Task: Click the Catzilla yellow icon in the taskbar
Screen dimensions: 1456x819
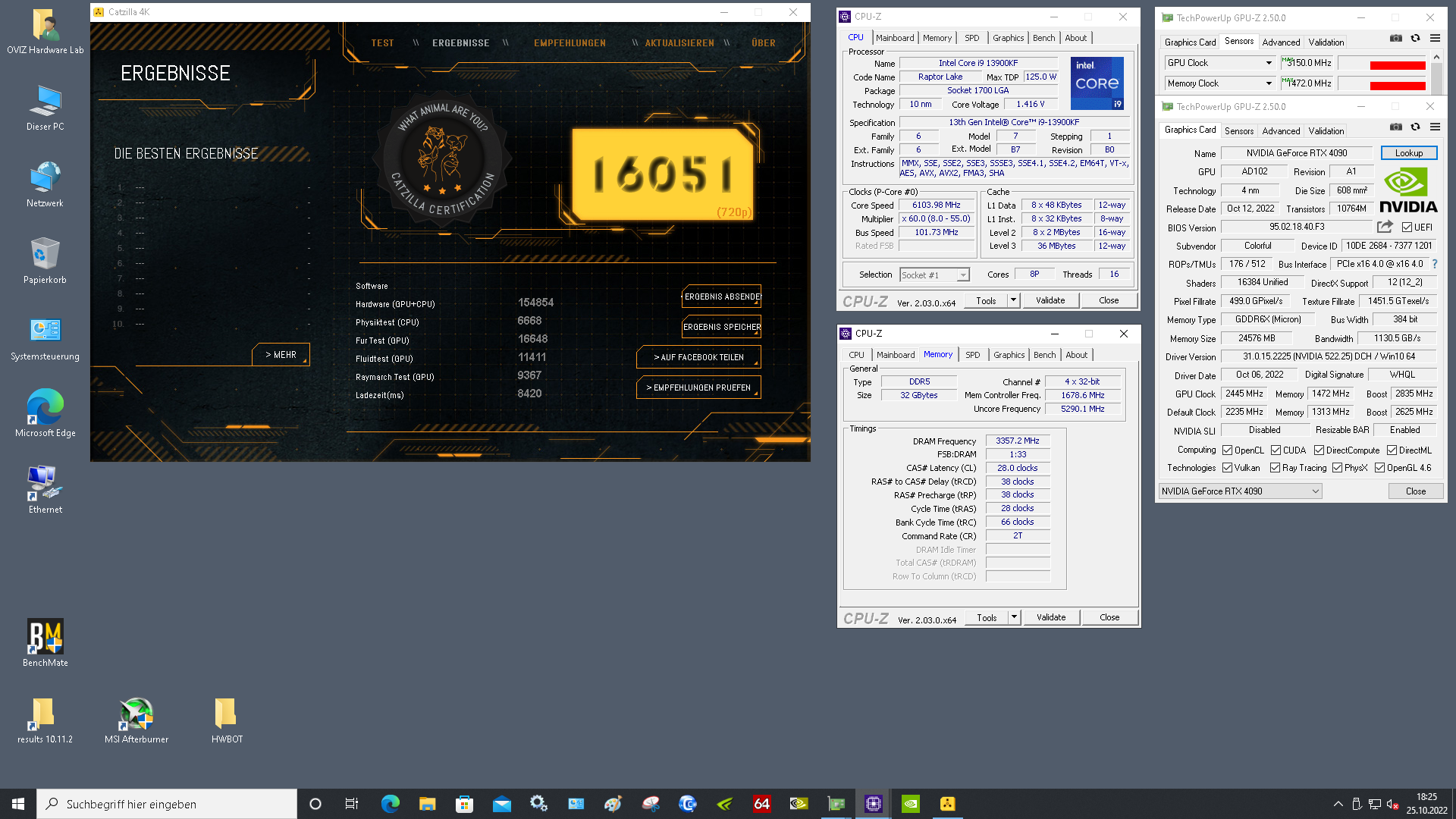Action: [948, 804]
